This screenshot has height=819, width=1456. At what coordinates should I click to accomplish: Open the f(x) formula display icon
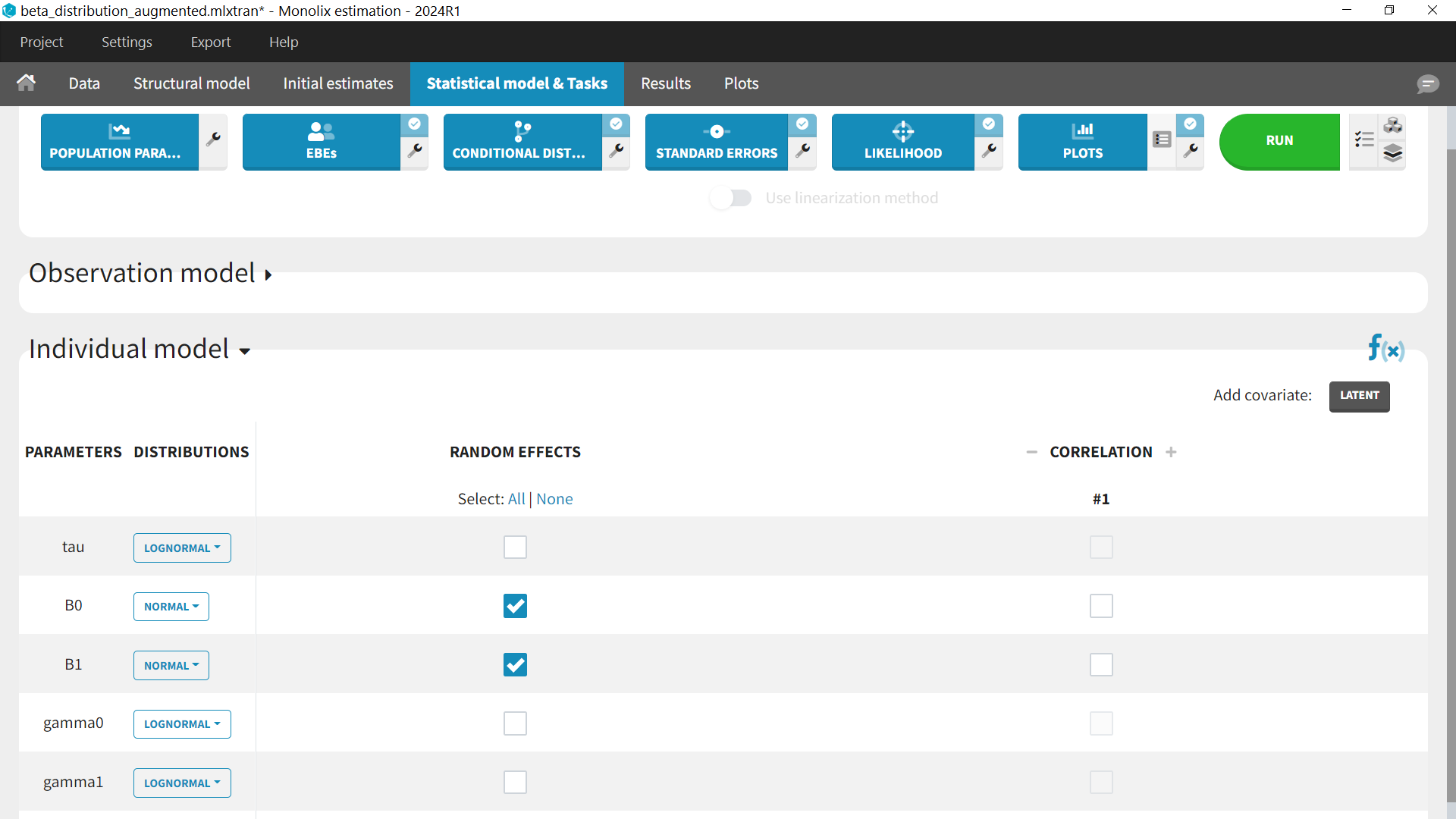click(1385, 349)
